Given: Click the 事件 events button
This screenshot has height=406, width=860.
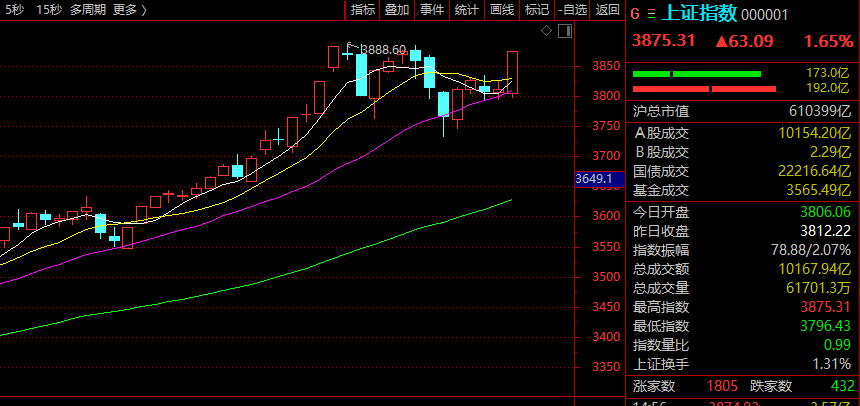Looking at the screenshot, I should click(x=432, y=10).
